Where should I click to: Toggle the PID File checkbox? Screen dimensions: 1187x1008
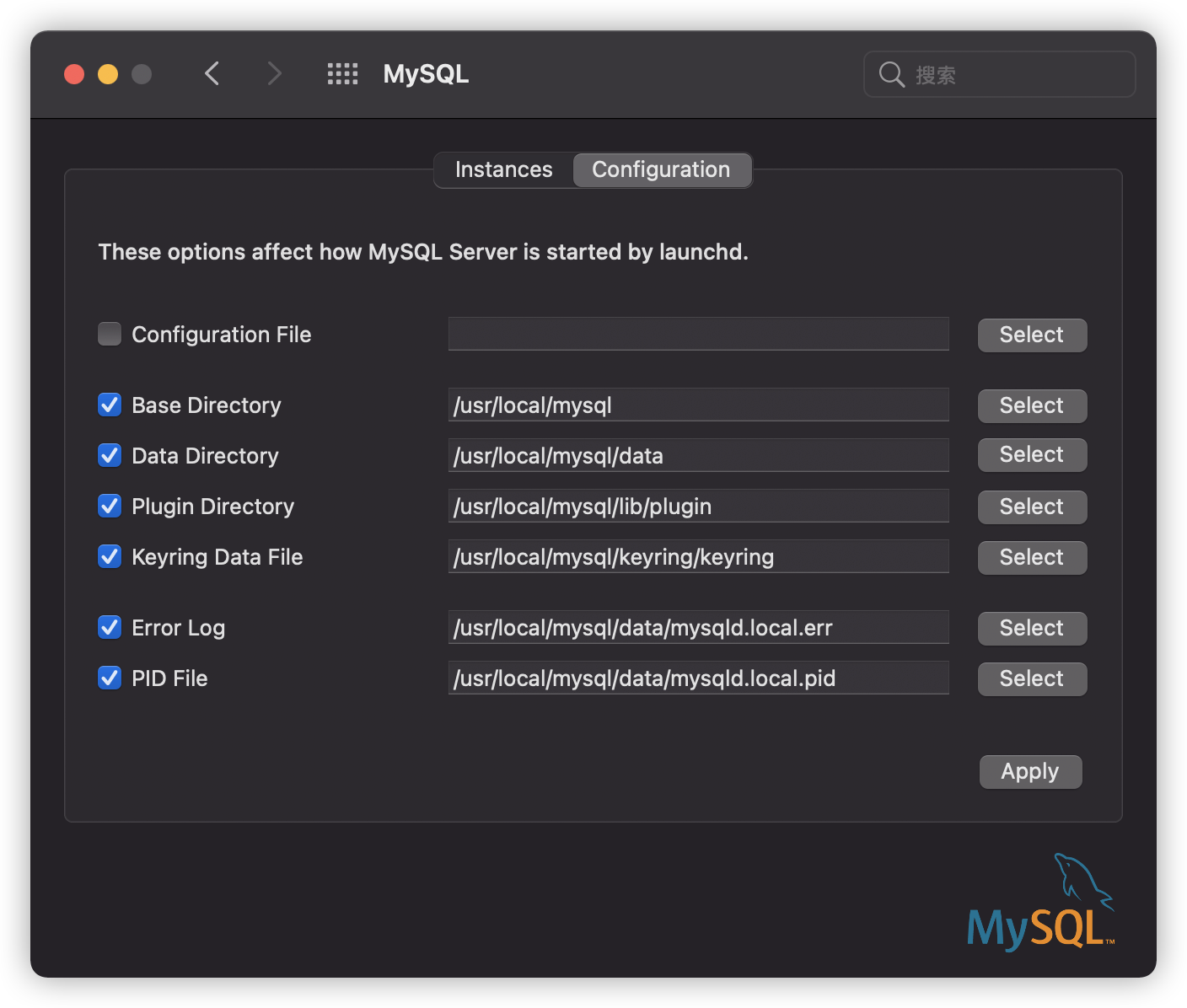coord(110,678)
